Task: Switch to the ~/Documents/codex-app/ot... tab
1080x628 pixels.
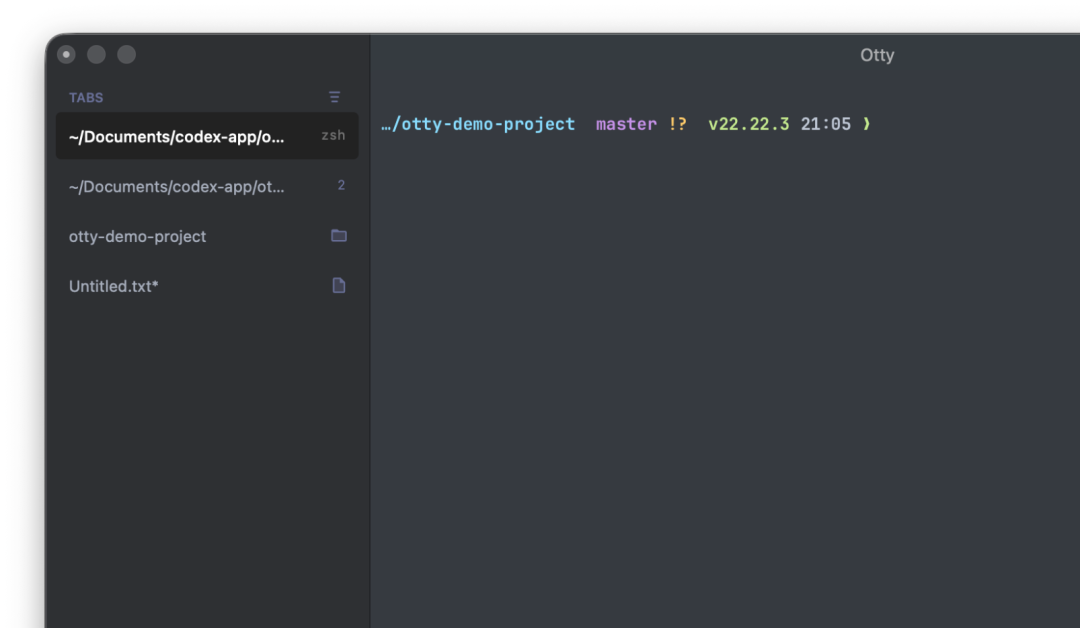Action: pyautogui.click(x=207, y=186)
